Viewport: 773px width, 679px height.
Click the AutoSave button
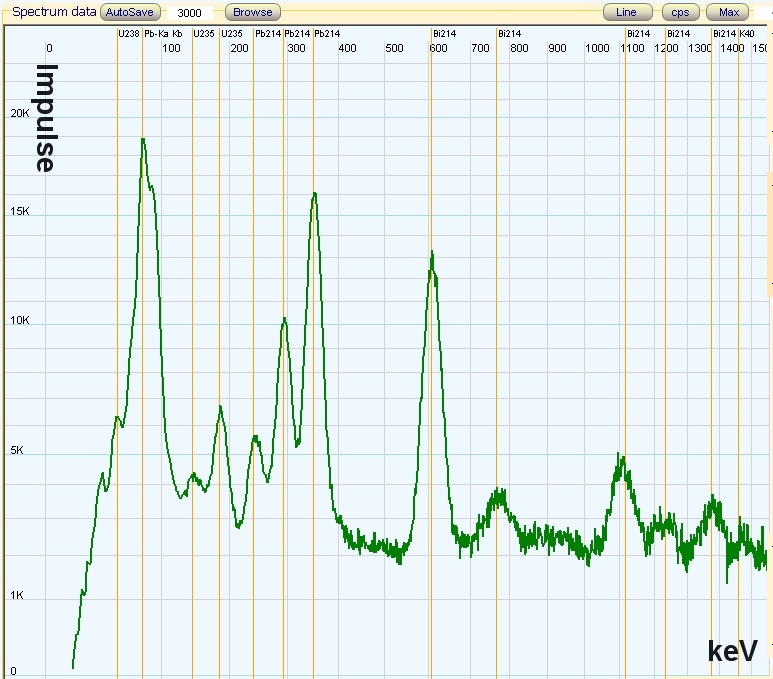[x=130, y=12]
